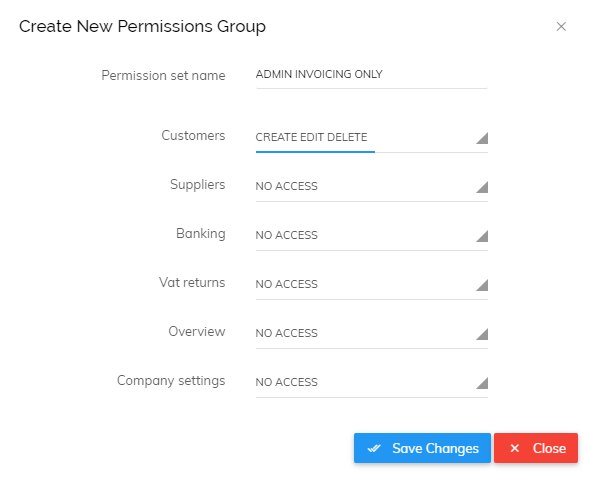Click the X icon to dismiss dialog

(561, 27)
